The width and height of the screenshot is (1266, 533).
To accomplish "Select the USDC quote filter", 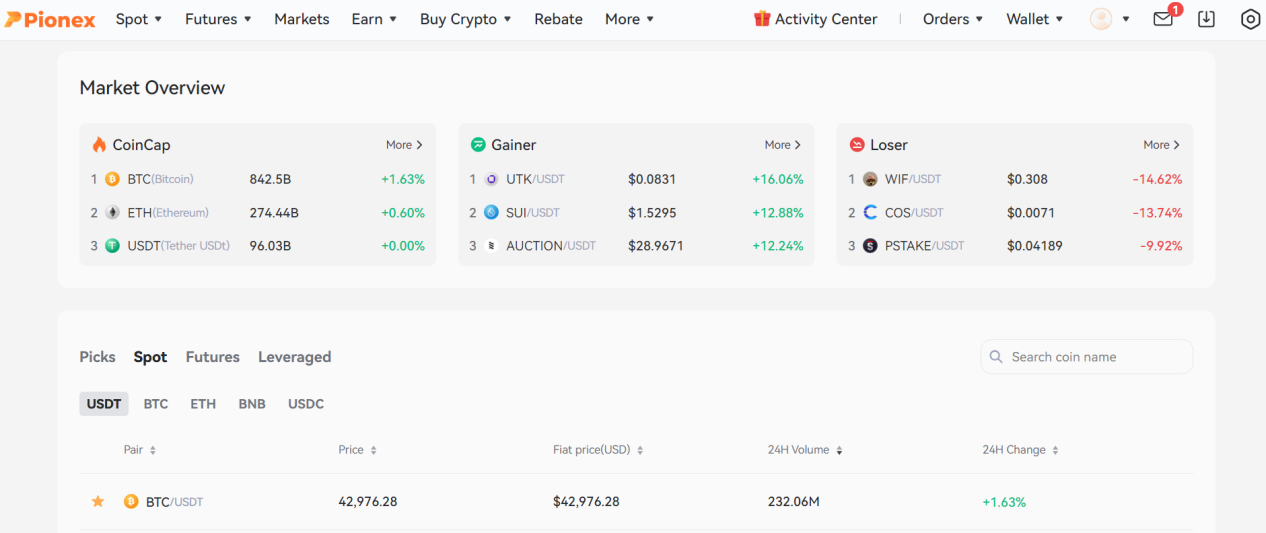I will [306, 404].
